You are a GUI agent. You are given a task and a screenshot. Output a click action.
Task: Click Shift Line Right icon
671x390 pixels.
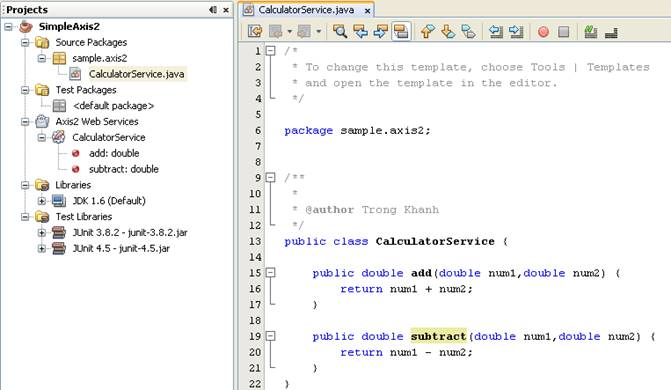(x=516, y=32)
